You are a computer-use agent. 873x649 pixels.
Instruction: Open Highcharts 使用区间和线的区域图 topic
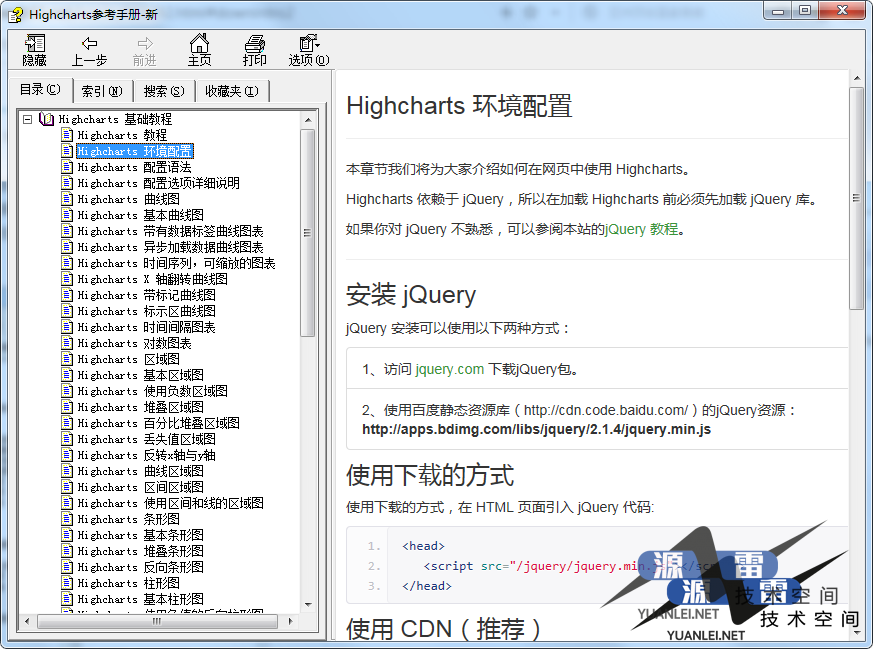pos(170,503)
